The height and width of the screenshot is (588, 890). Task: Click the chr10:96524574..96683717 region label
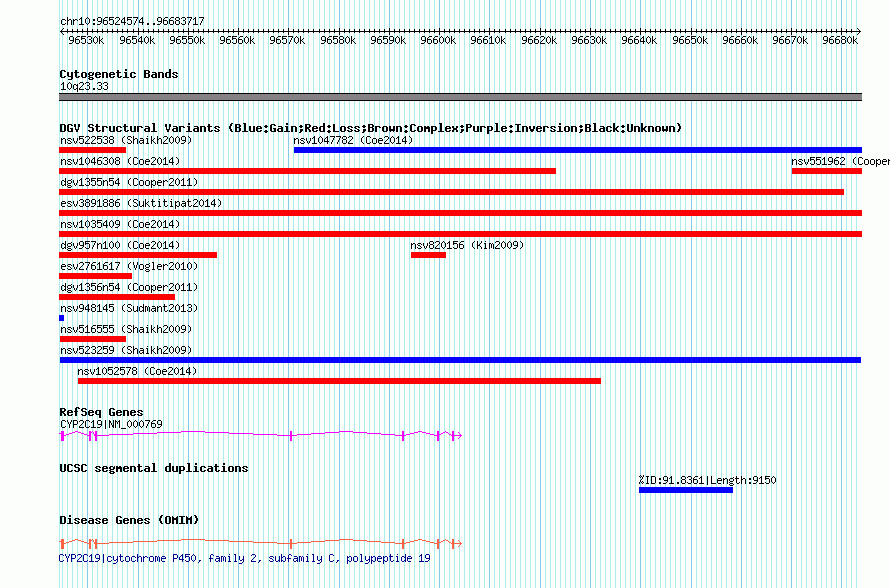[132, 22]
